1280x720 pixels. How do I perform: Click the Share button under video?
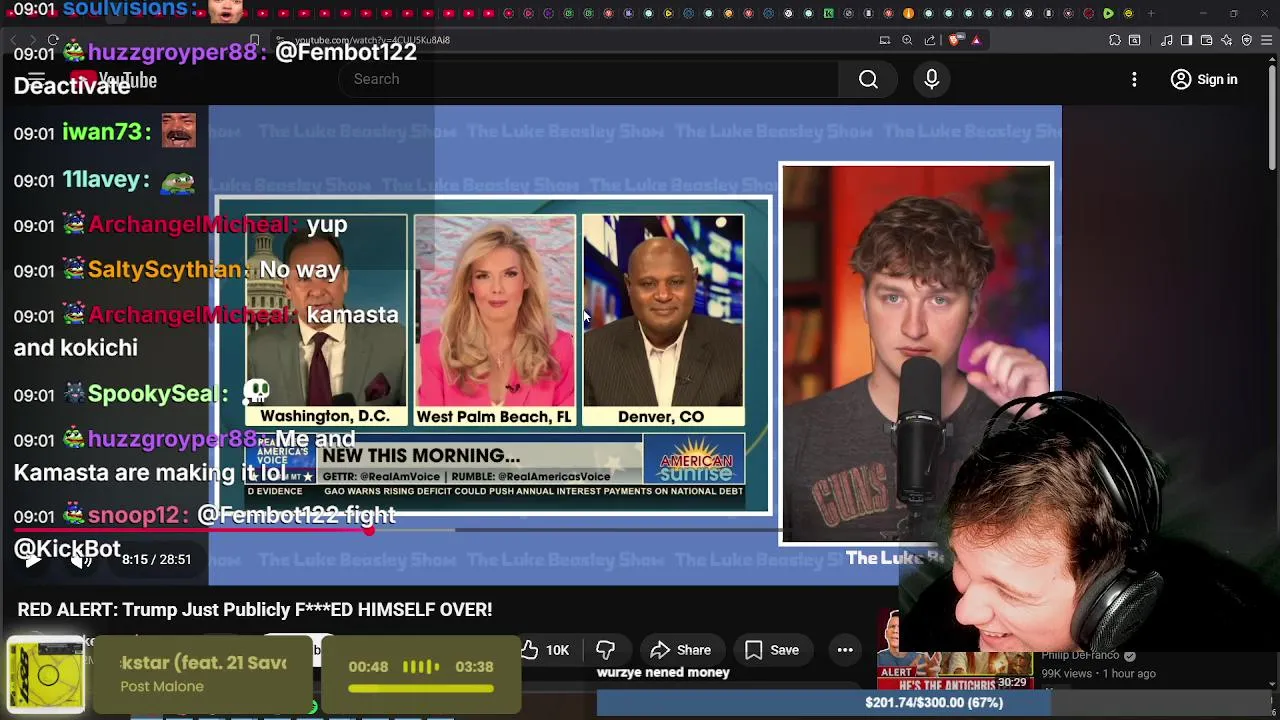pos(680,650)
